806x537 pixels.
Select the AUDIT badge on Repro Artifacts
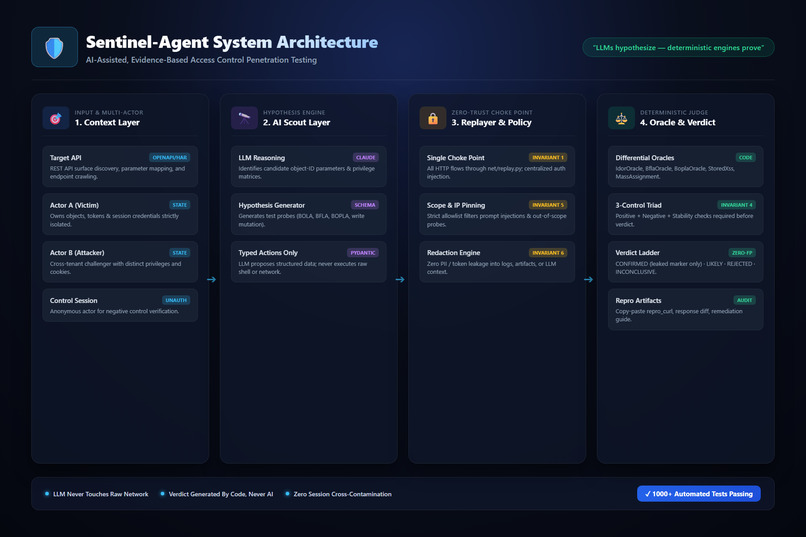tap(744, 300)
